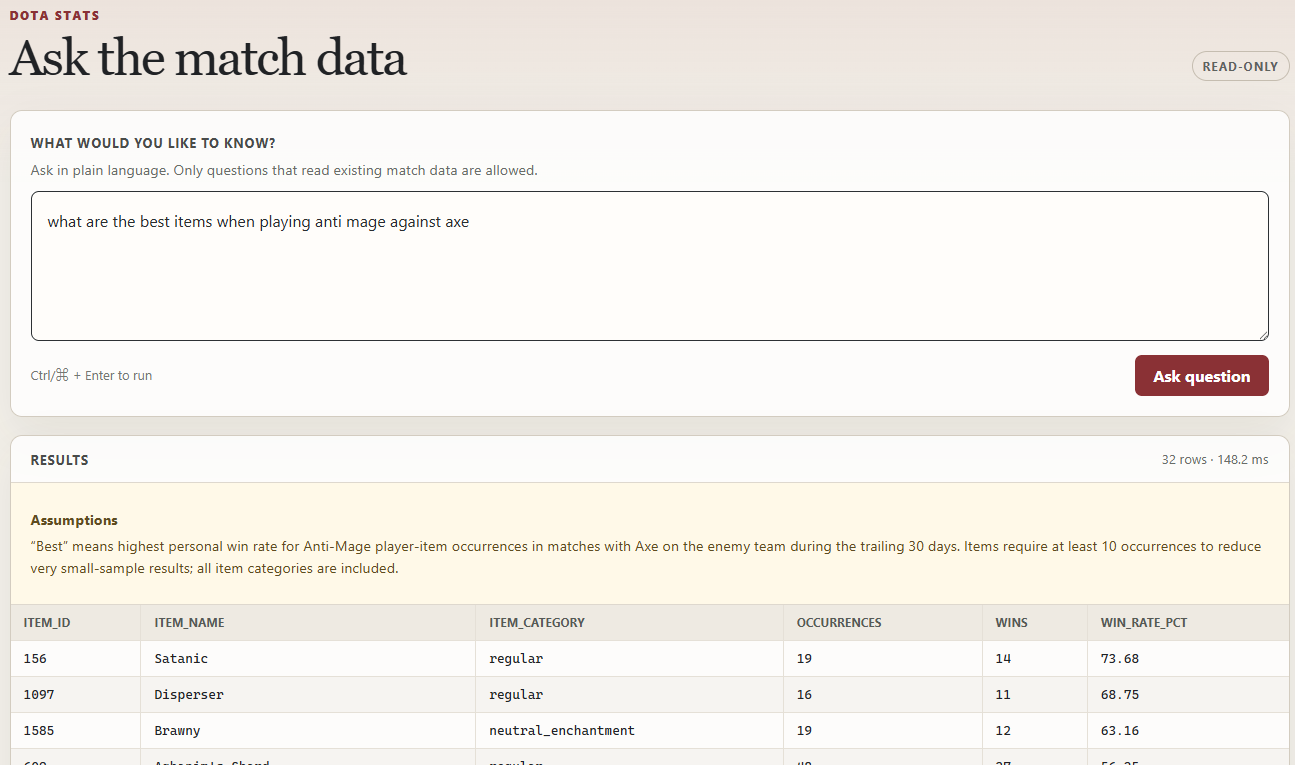Click the '32 rows · 148.2 ms' status text
This screenshot has height=765, width=1295.
coord(1215,460)
